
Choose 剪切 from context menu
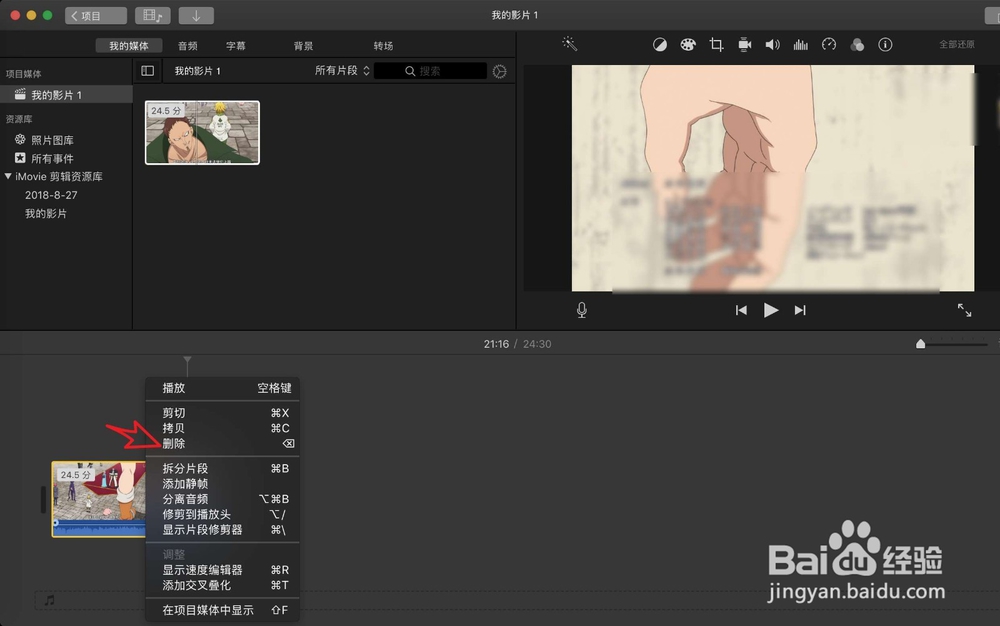click(x=222, y=413)
